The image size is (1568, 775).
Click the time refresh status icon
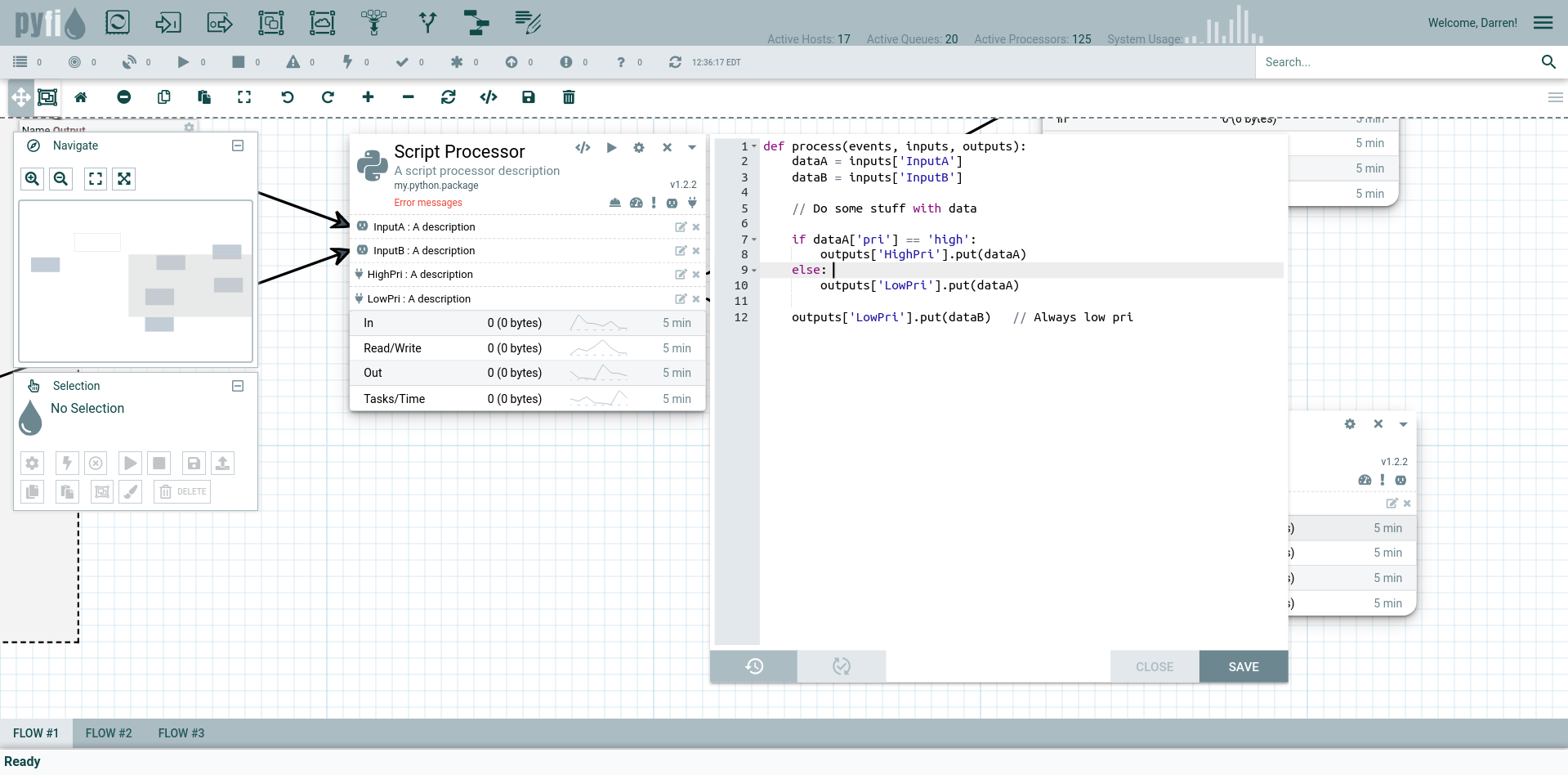675,62
